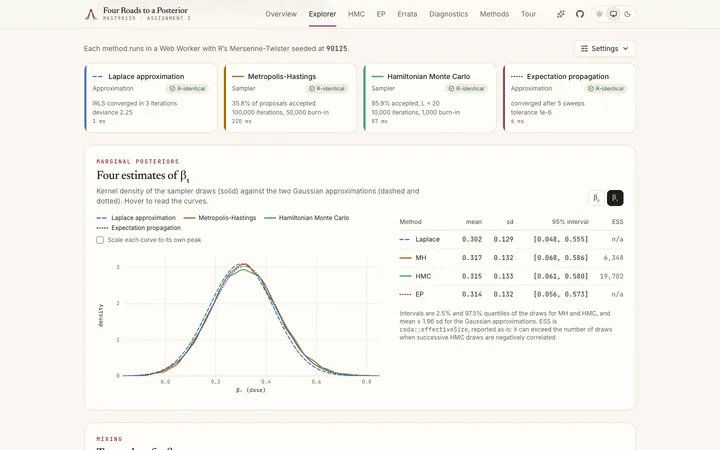This screenshot has height=450, width=720.
Task: Select the Explorer tab
Action: point(322,14)
